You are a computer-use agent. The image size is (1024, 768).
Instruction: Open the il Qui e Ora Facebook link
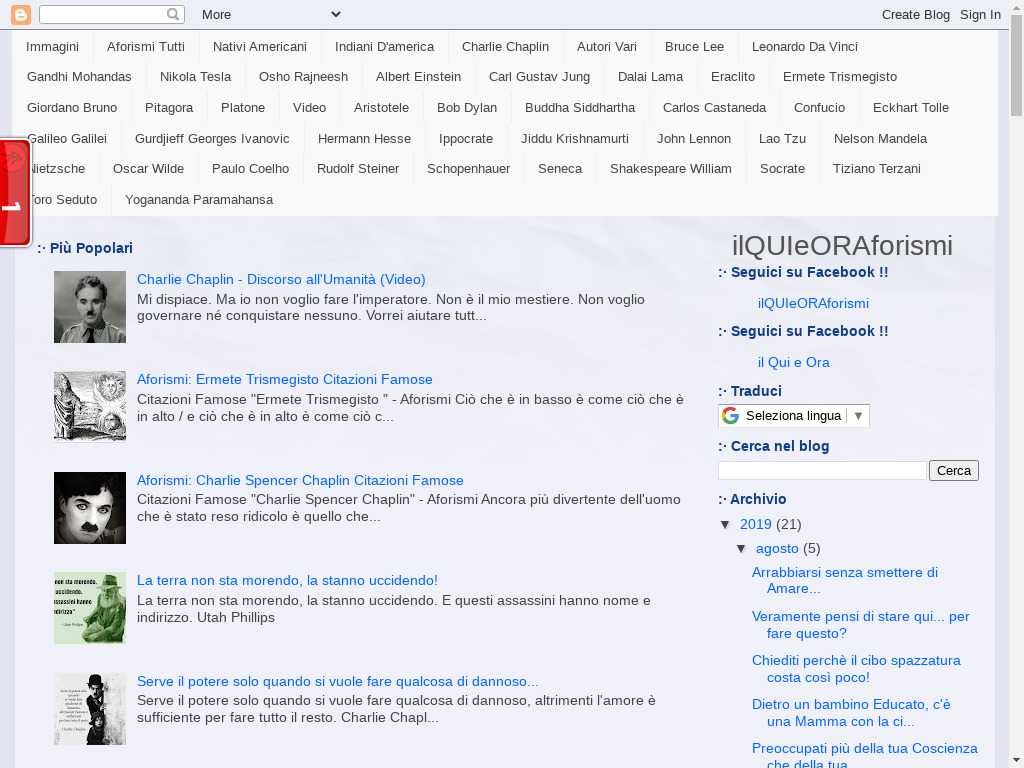[x=793, y=362]
